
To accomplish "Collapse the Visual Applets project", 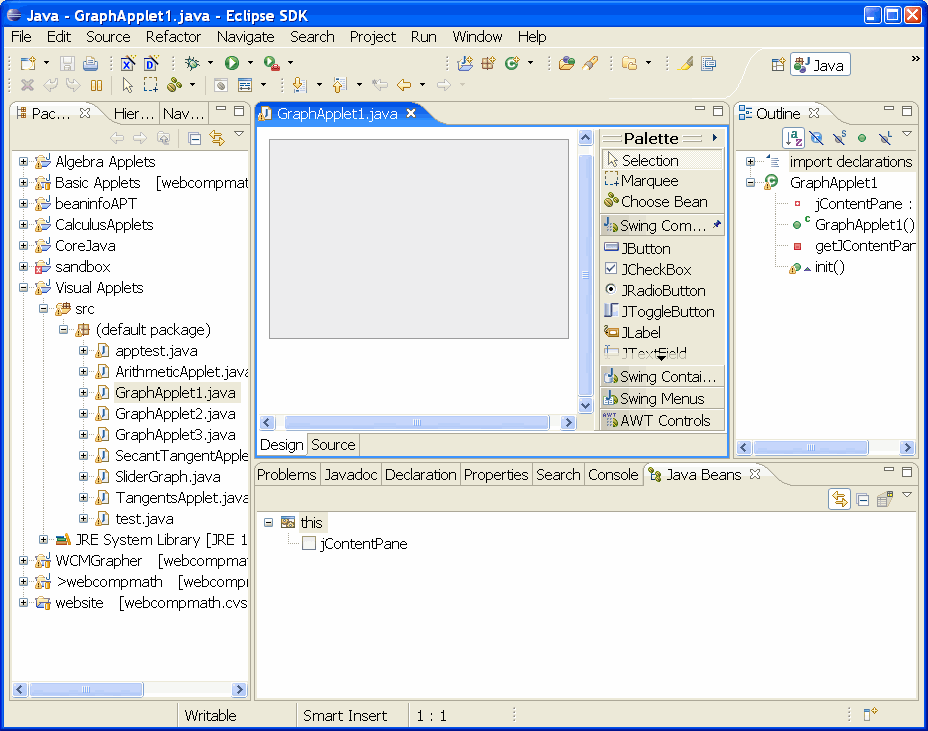I will click(x=24, y=288).
